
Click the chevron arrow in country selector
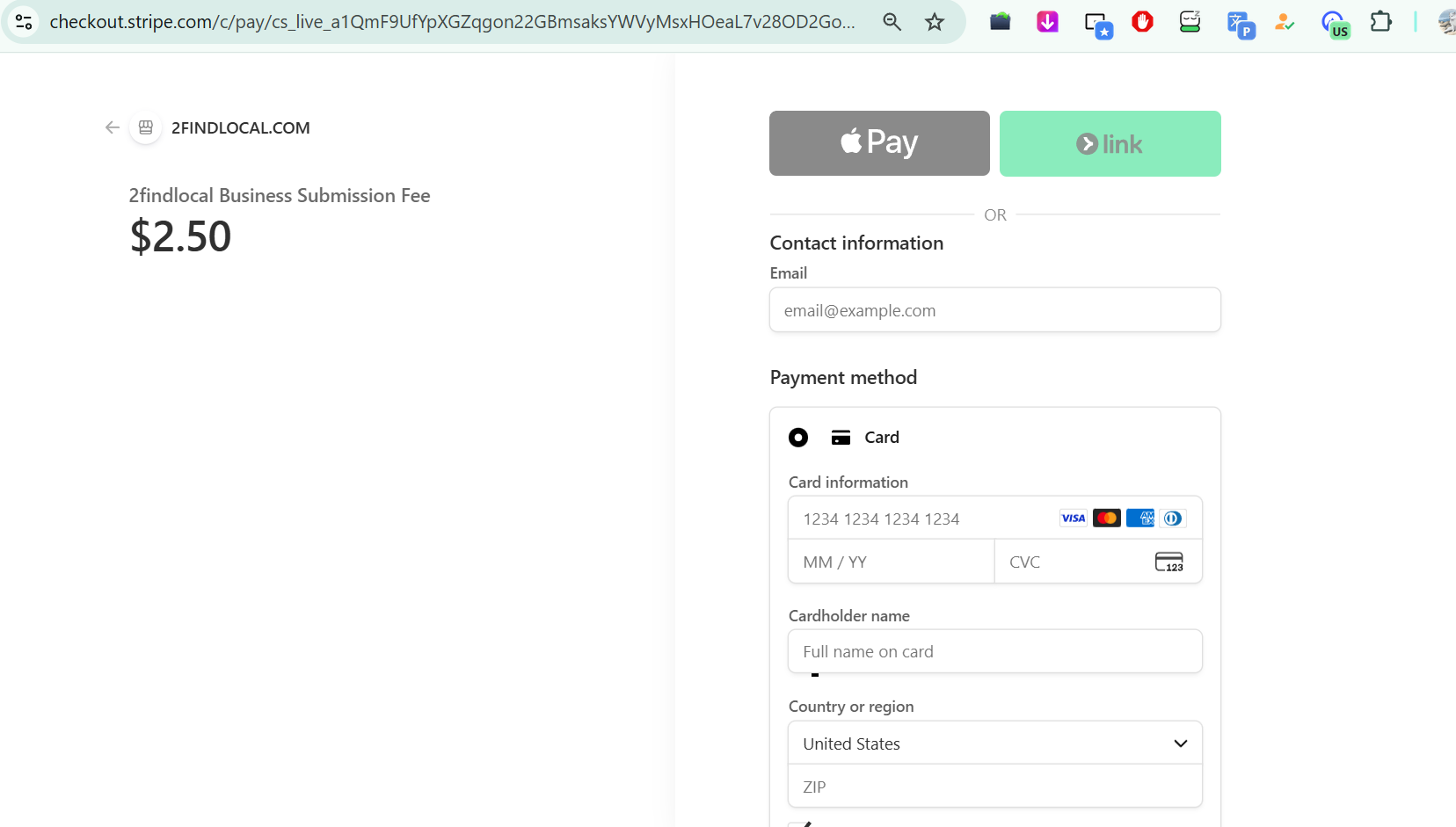click(1181, 744)
